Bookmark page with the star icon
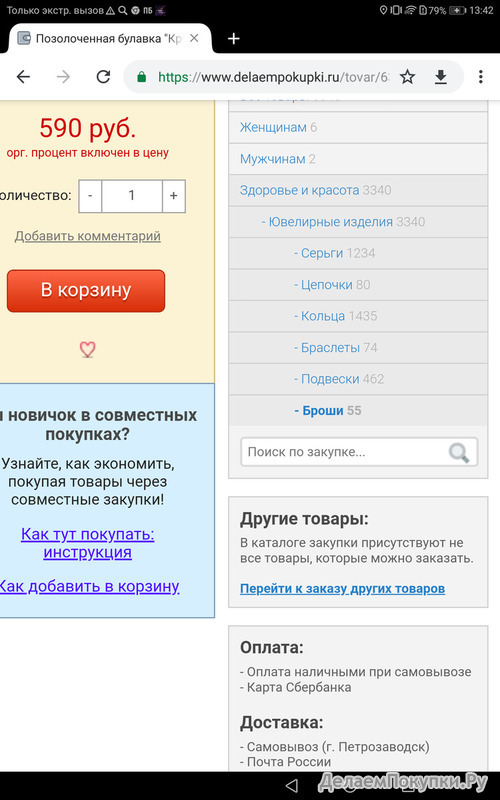 point(407,77)
